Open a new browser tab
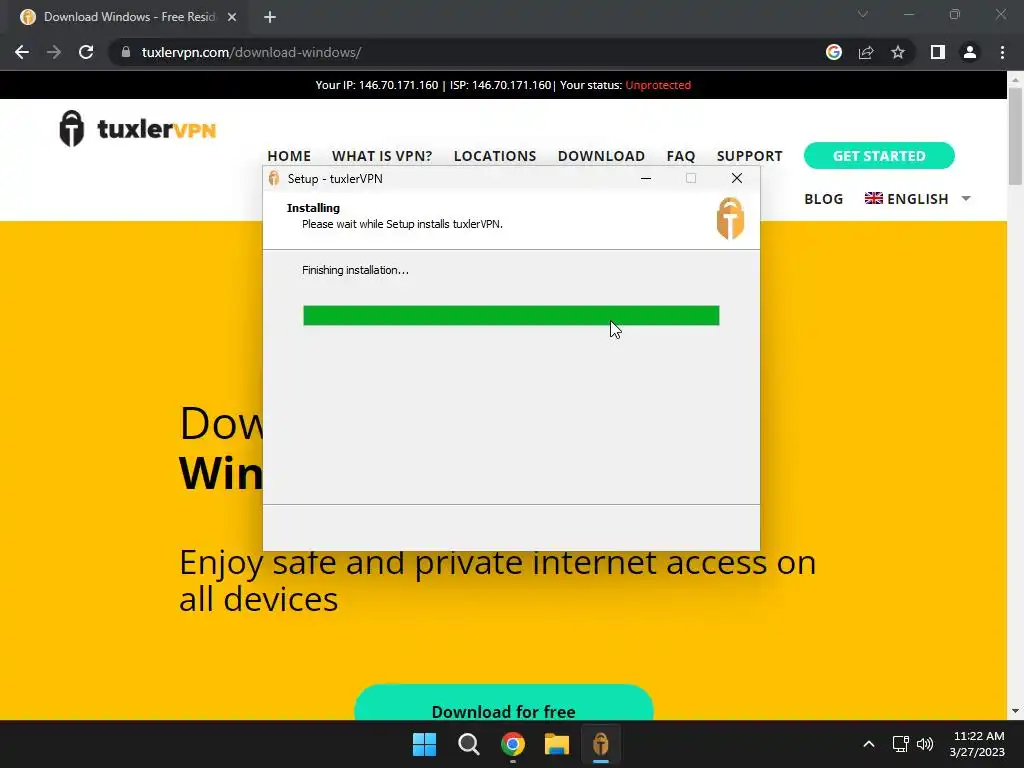The height and width of the screenshot is (768, 1024). click(270, 17)
